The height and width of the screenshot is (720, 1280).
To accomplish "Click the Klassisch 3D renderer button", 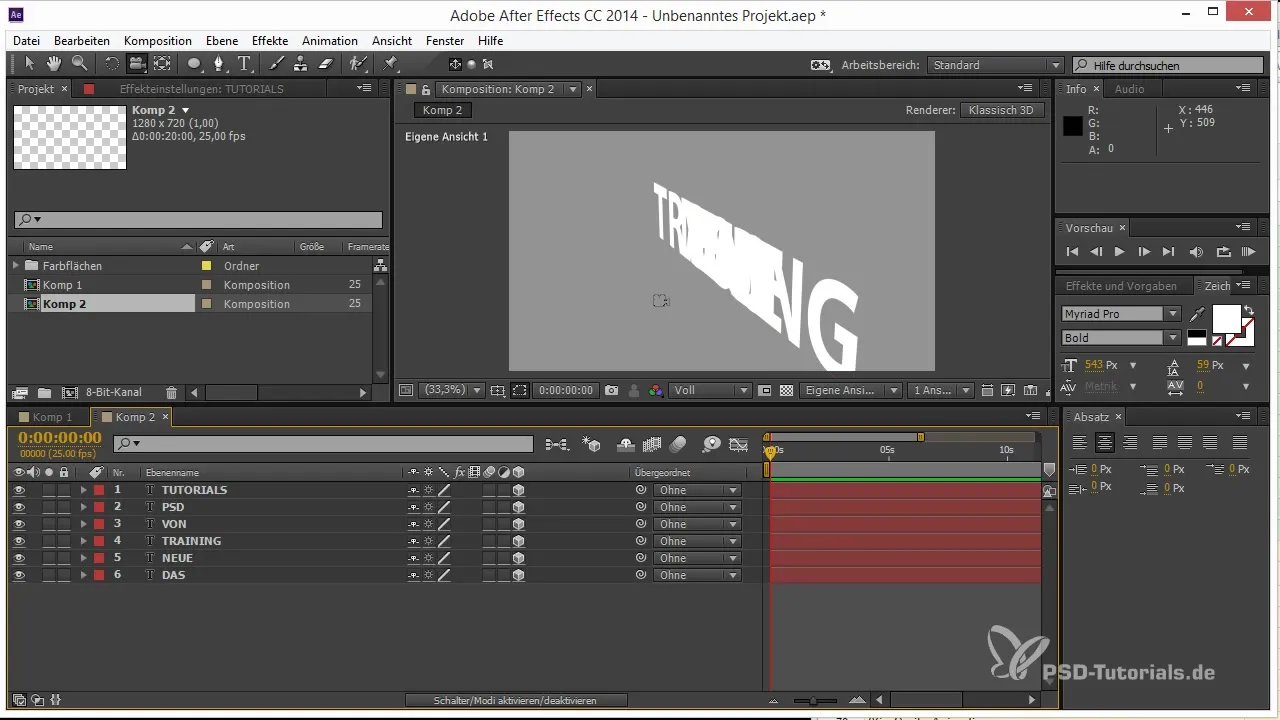I will (x=1003, y=110).
